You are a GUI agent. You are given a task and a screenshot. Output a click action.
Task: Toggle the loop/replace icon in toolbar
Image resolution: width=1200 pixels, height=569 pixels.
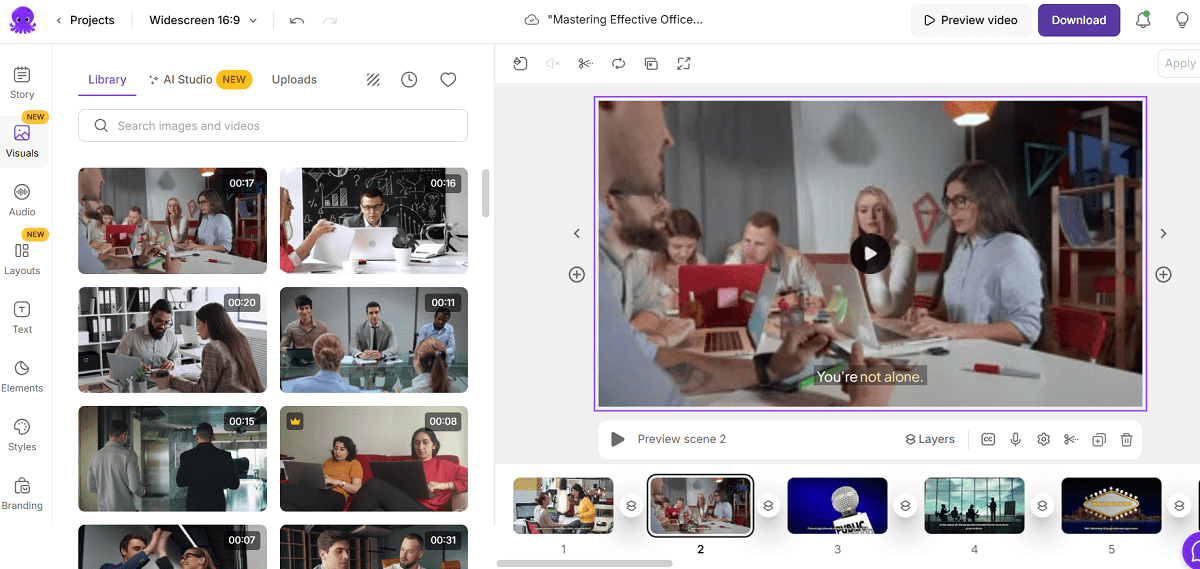(x=619, y=64)
